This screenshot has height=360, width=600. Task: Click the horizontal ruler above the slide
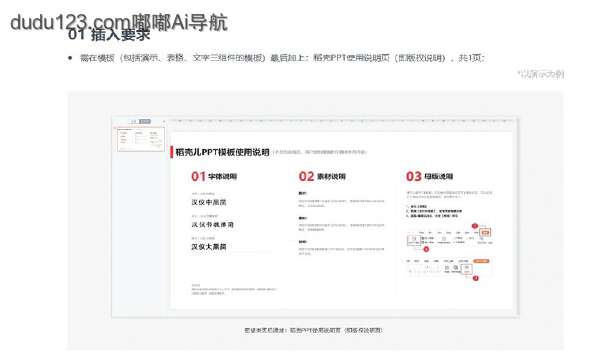(342, 121)
